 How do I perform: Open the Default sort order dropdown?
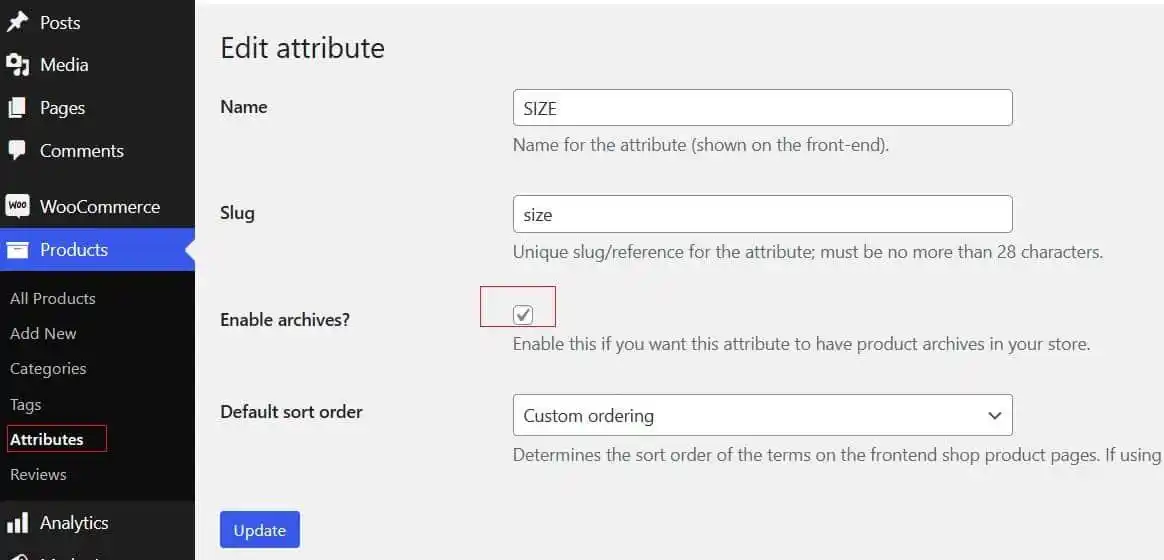(x=762, y=415)
